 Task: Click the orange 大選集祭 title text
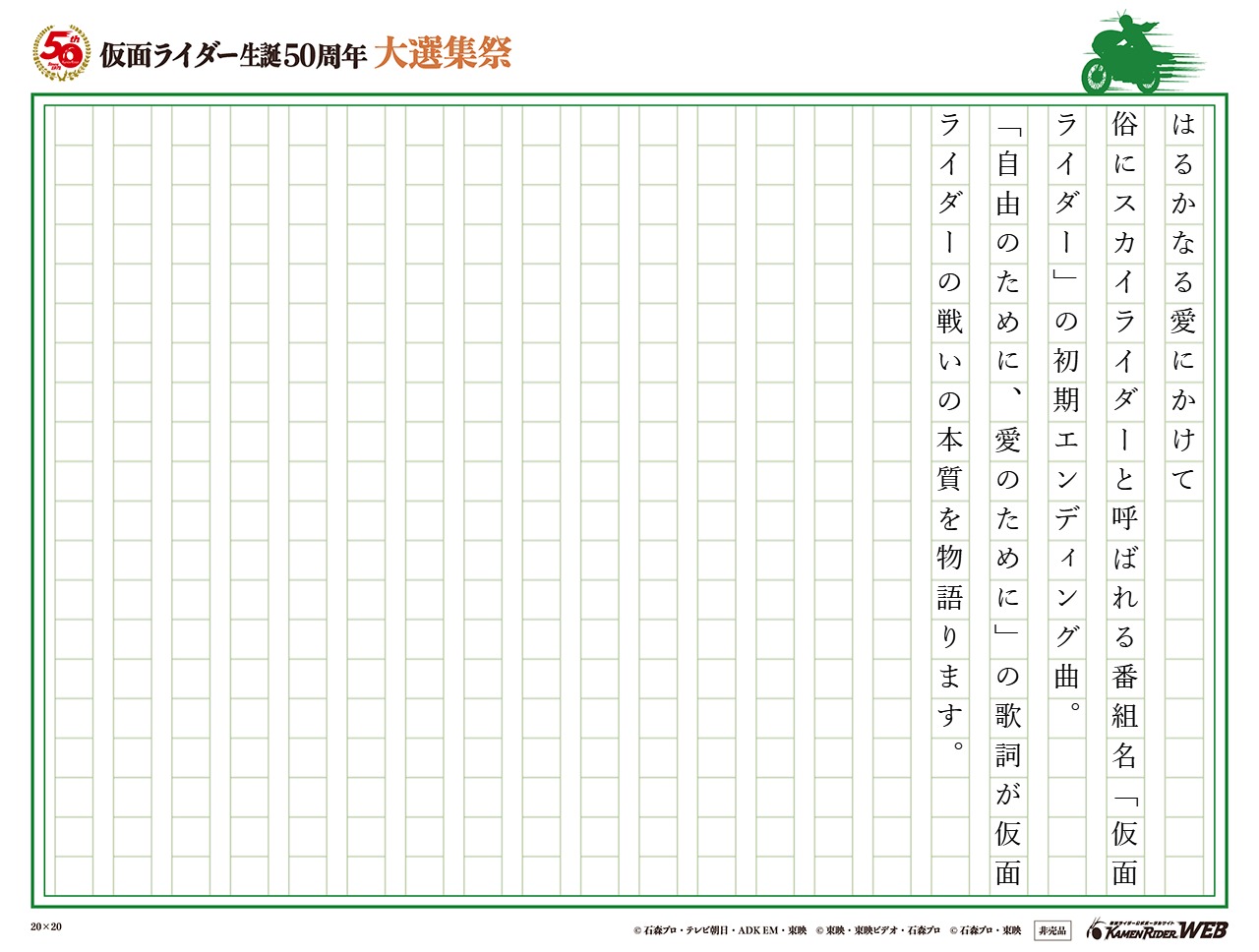(443, 54)
